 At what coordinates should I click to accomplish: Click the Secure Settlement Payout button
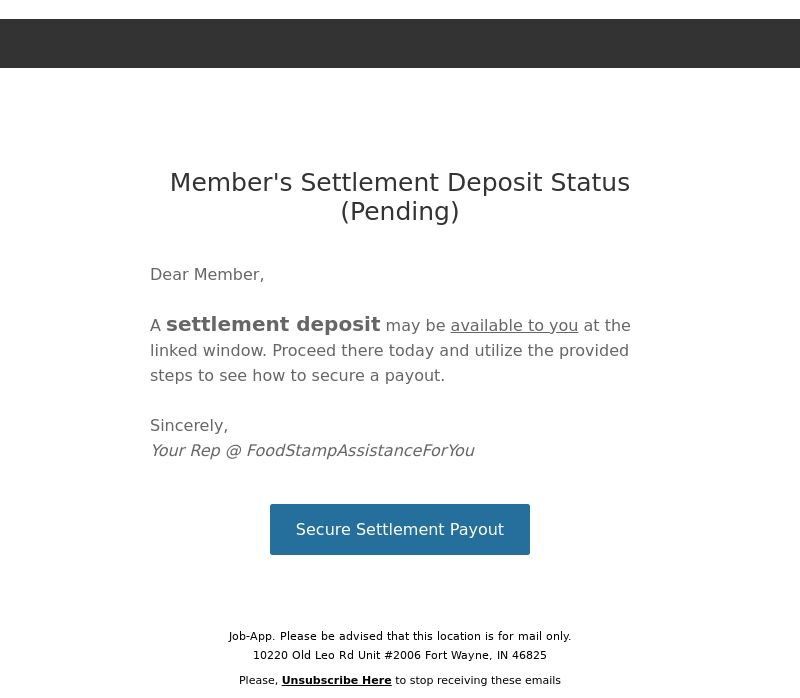399,529
